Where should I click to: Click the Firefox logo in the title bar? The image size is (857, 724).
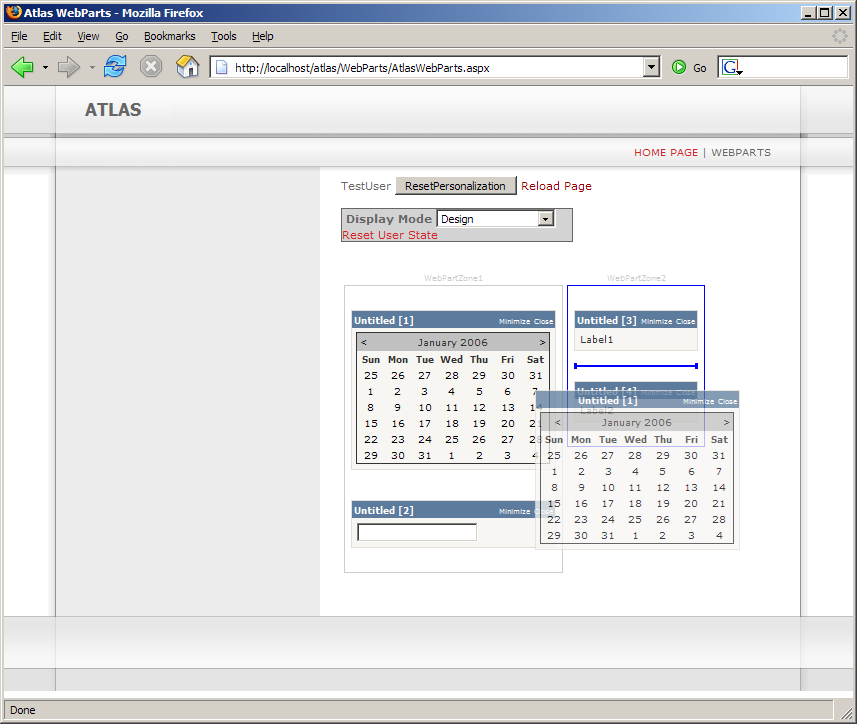(13, 12)
